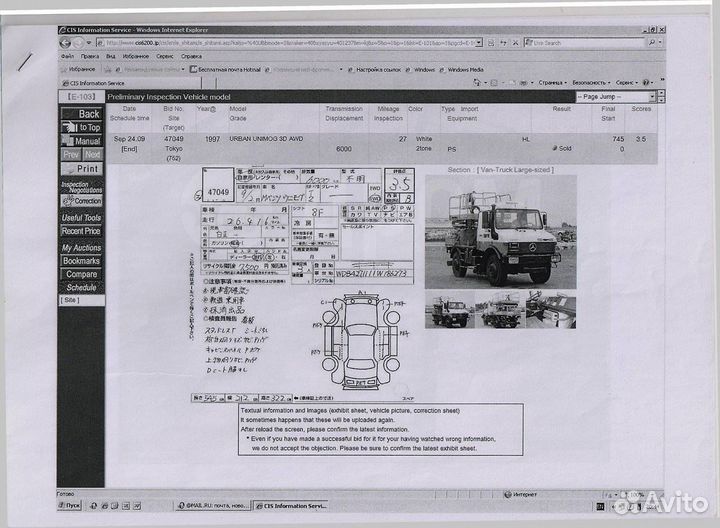Open the large Unimog truck photo
Image resolution: width=720 pixels, height=528 pixels.
pos(501,232)
